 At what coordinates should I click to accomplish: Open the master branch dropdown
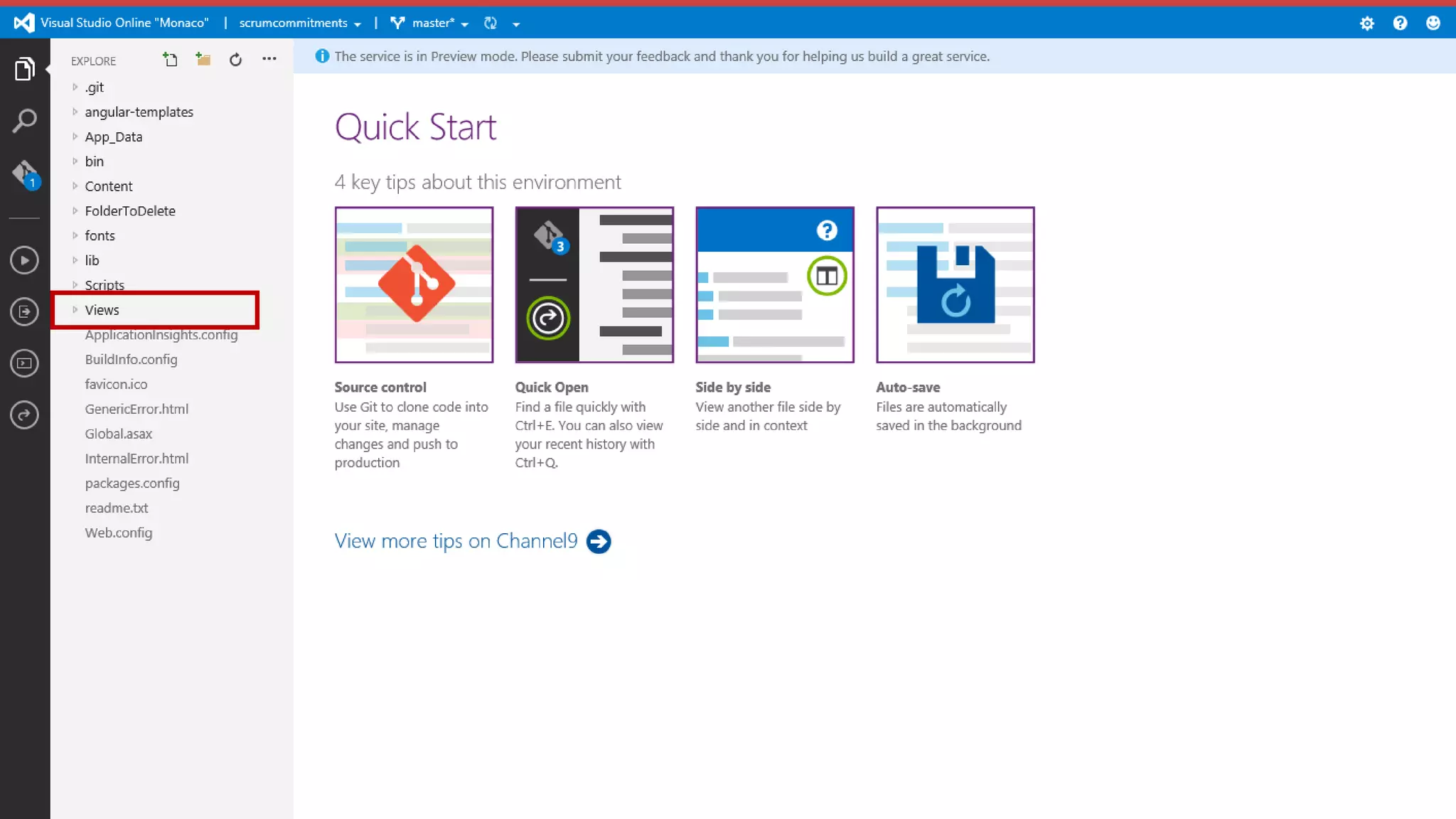tap(439, 23)
